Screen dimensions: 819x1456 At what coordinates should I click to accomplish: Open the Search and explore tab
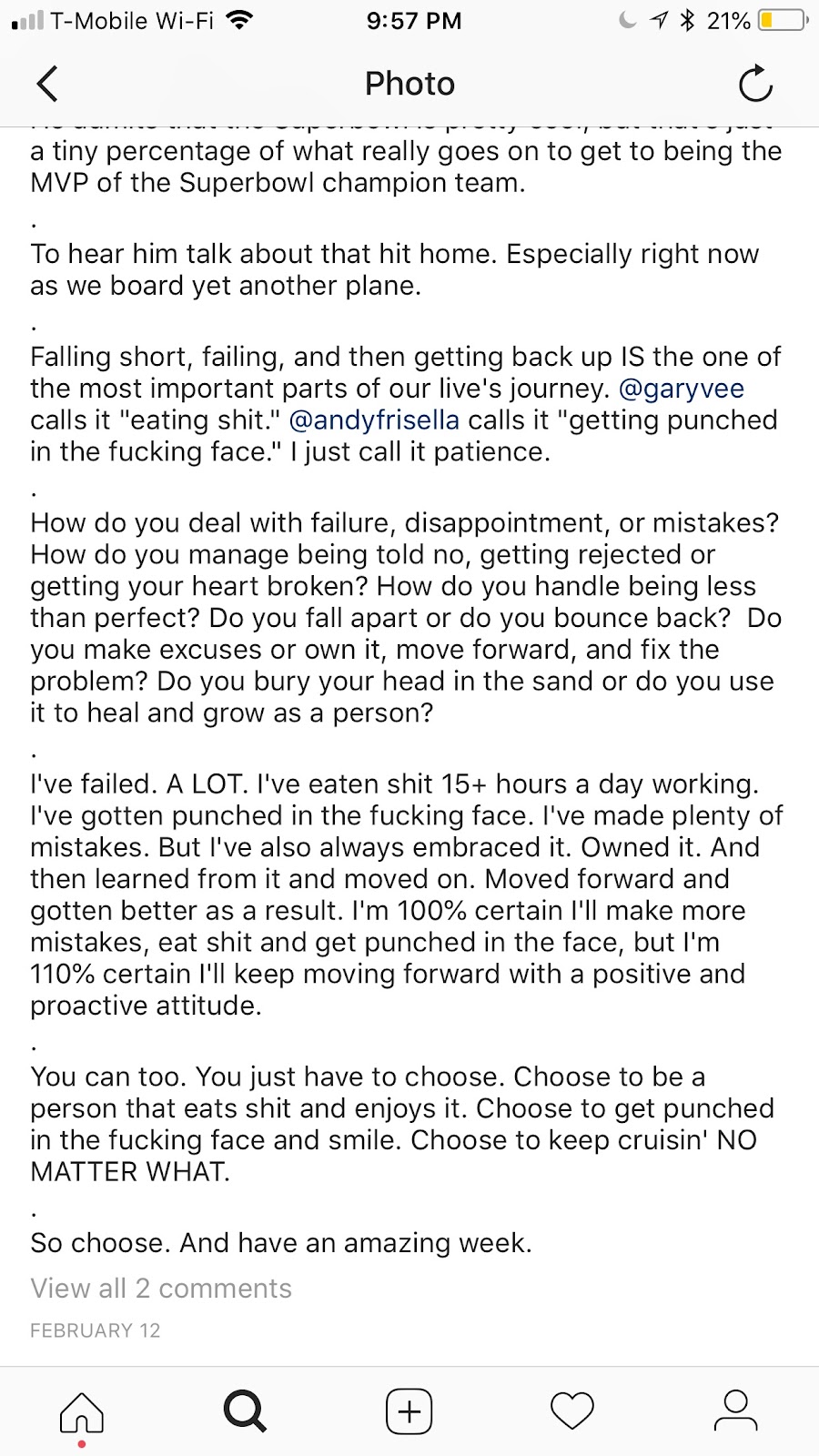pyautogui.click(x=245, y=1412)
